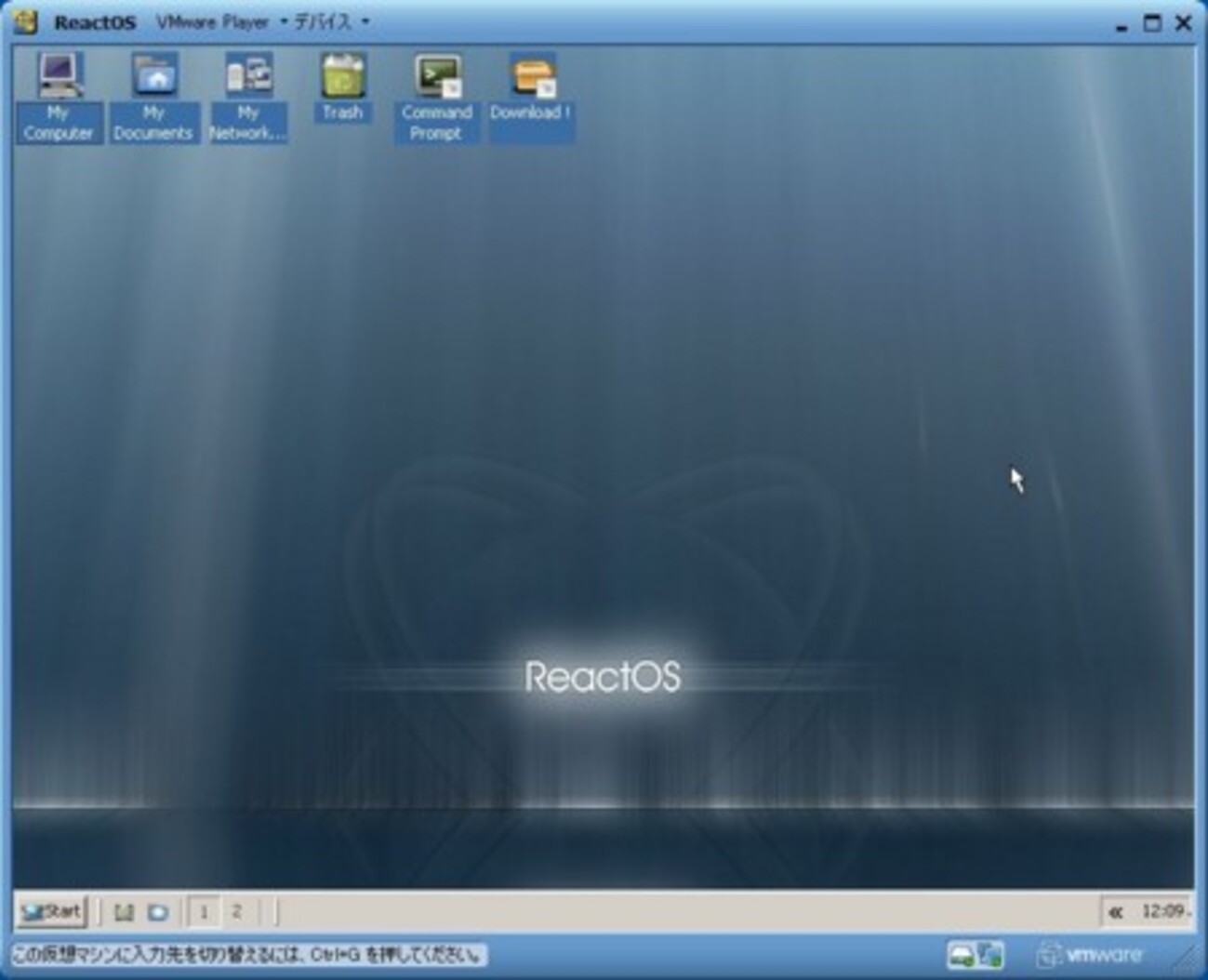Maximize the VMware Player window
Image resolution: width=1208 pixels, height=980 pixels.
1152,23
